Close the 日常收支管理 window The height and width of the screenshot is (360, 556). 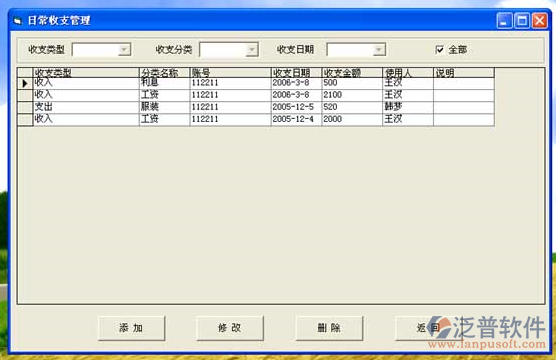point(540,21)
